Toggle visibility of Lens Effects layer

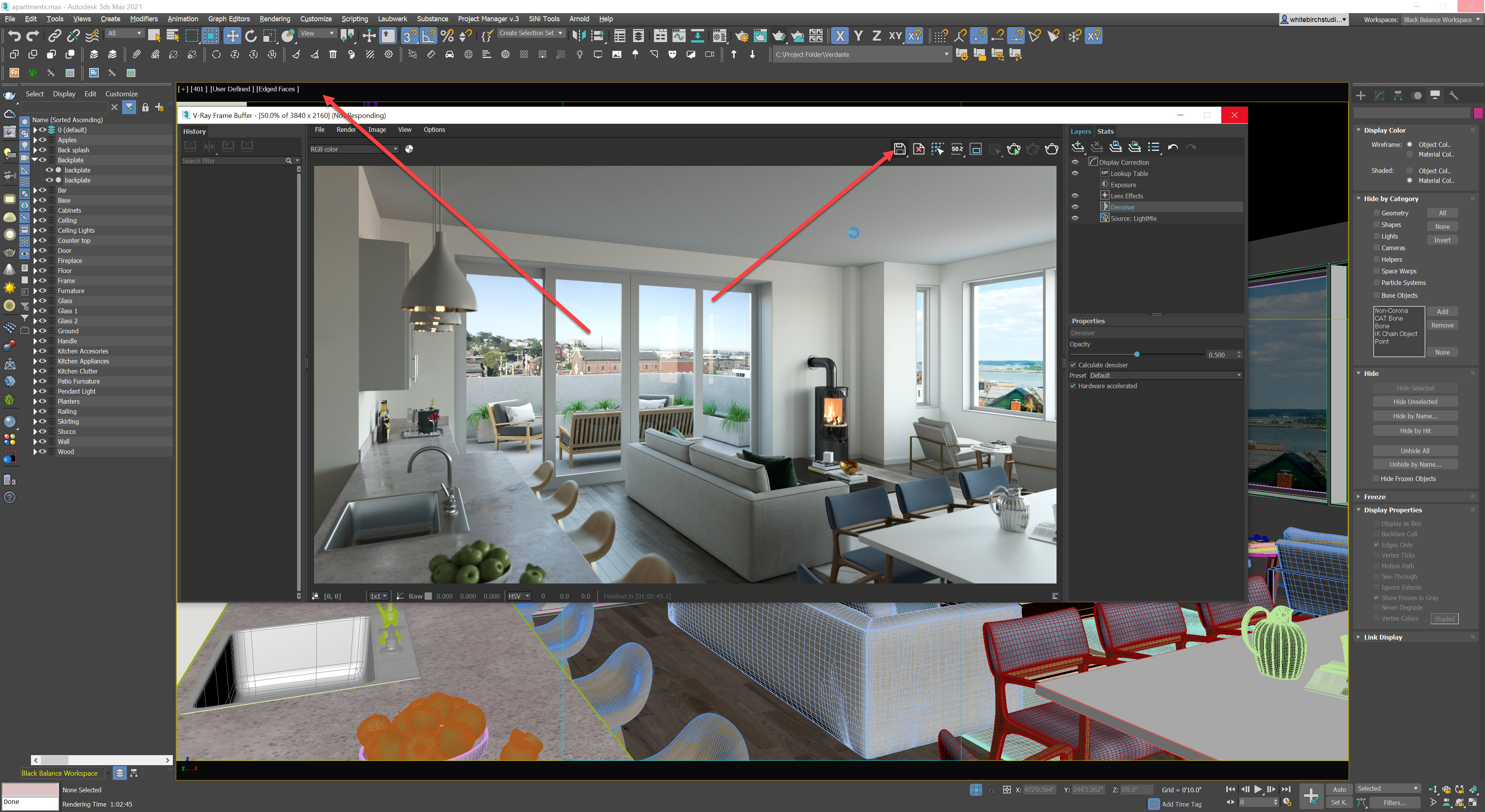[1075, 196]
